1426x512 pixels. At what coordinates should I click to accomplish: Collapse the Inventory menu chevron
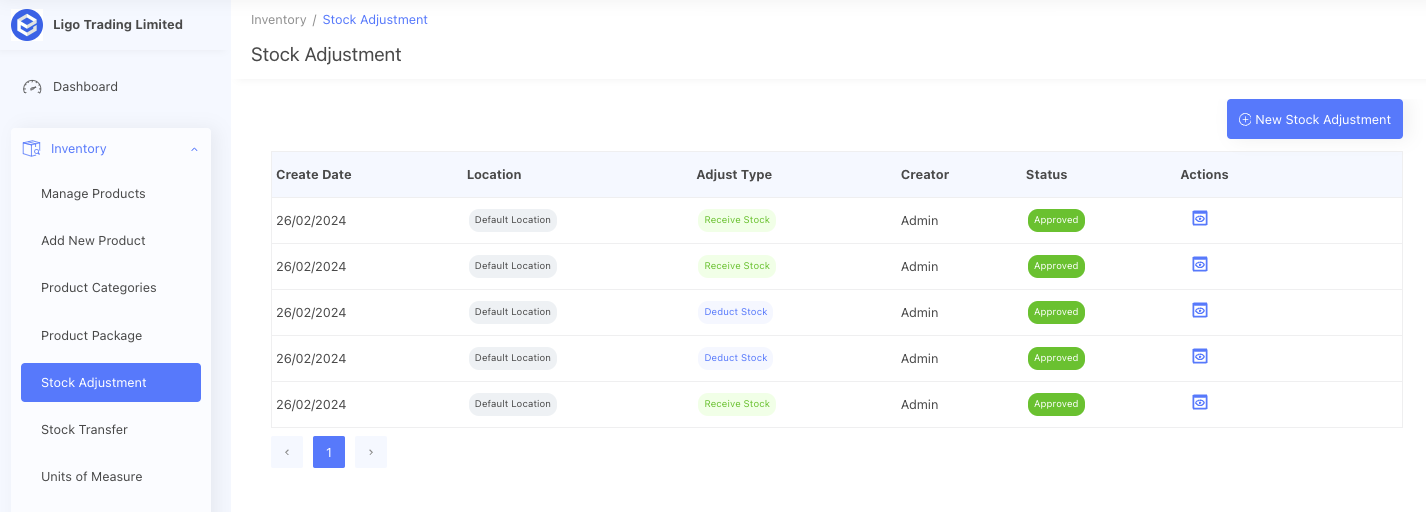(194, 150)
